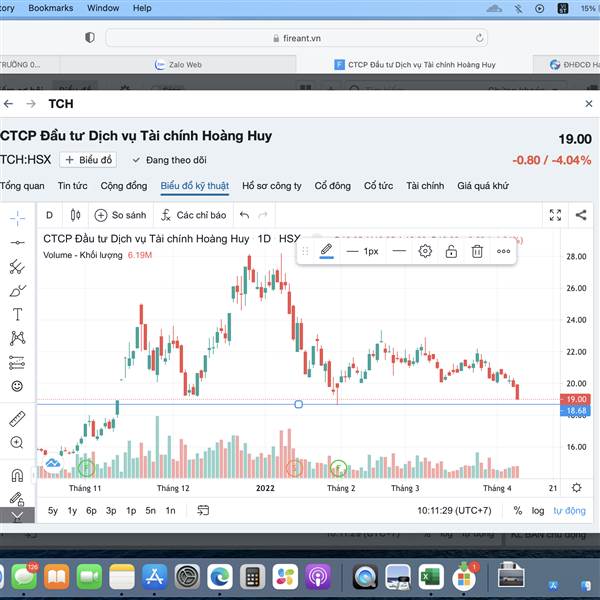Select the 3p time range
Screen dimensions: 600x600
tap(111, 511)
